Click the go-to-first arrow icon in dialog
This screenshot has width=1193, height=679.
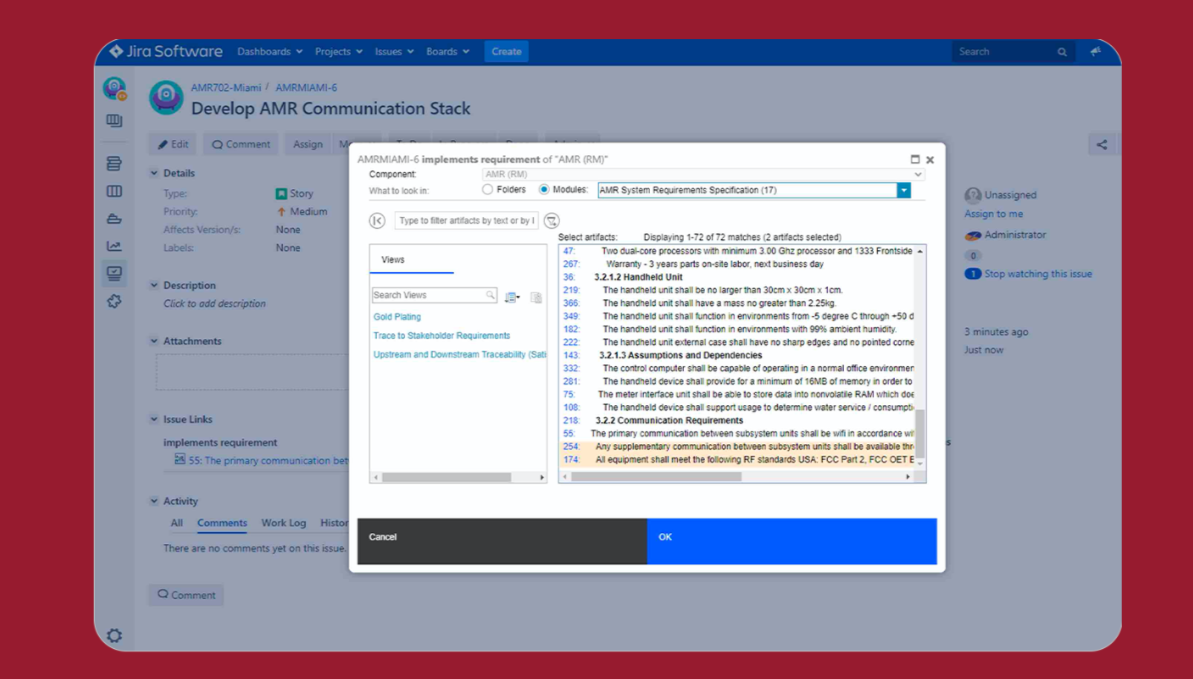(x=377, y=221)
